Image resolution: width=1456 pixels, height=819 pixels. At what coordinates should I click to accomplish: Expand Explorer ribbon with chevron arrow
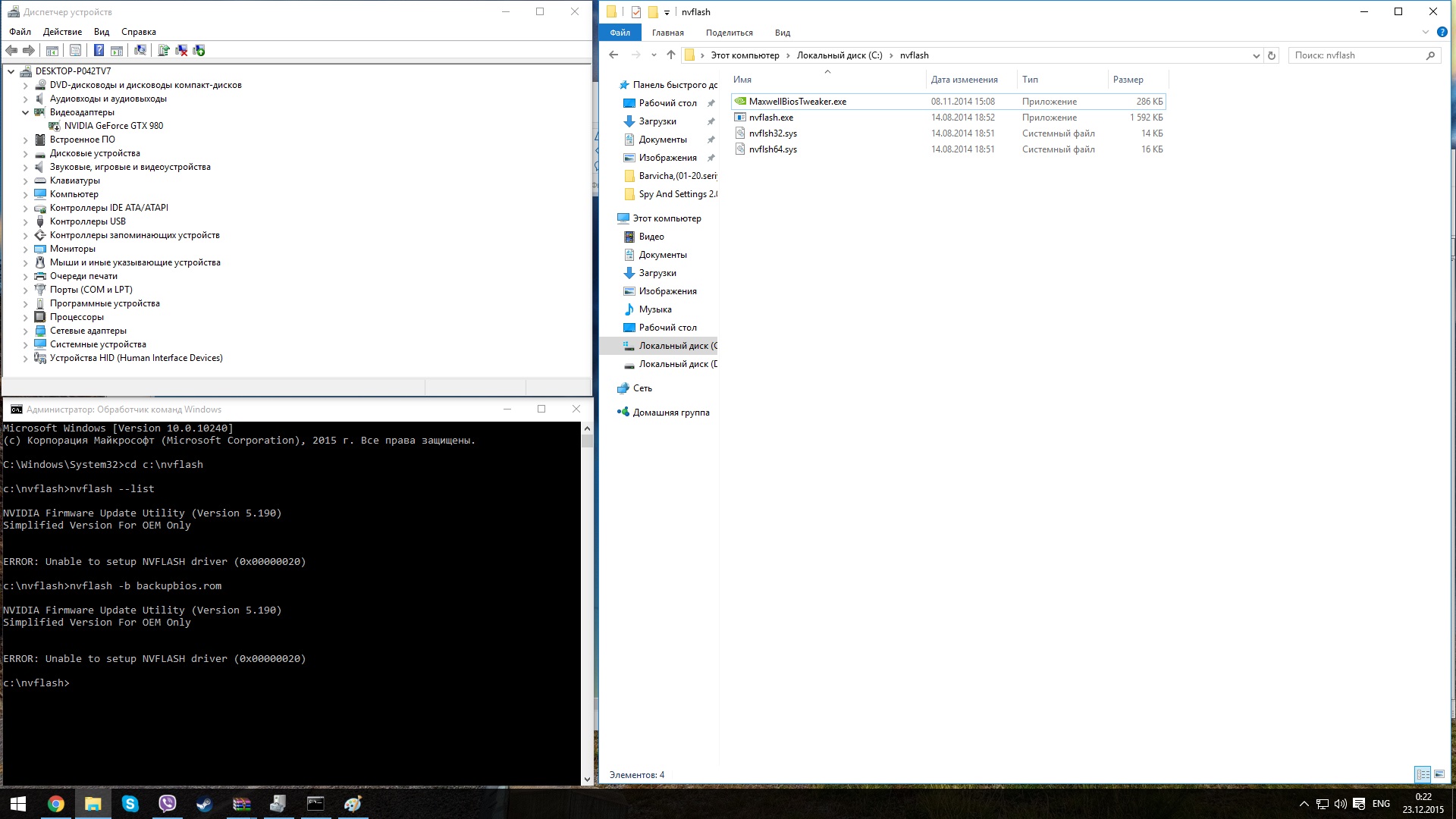[x=1425, y=33]
